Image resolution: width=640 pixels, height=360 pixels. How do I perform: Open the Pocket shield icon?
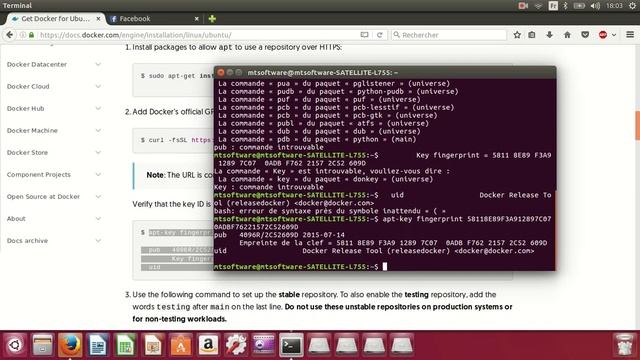click(x=585, y=35)
